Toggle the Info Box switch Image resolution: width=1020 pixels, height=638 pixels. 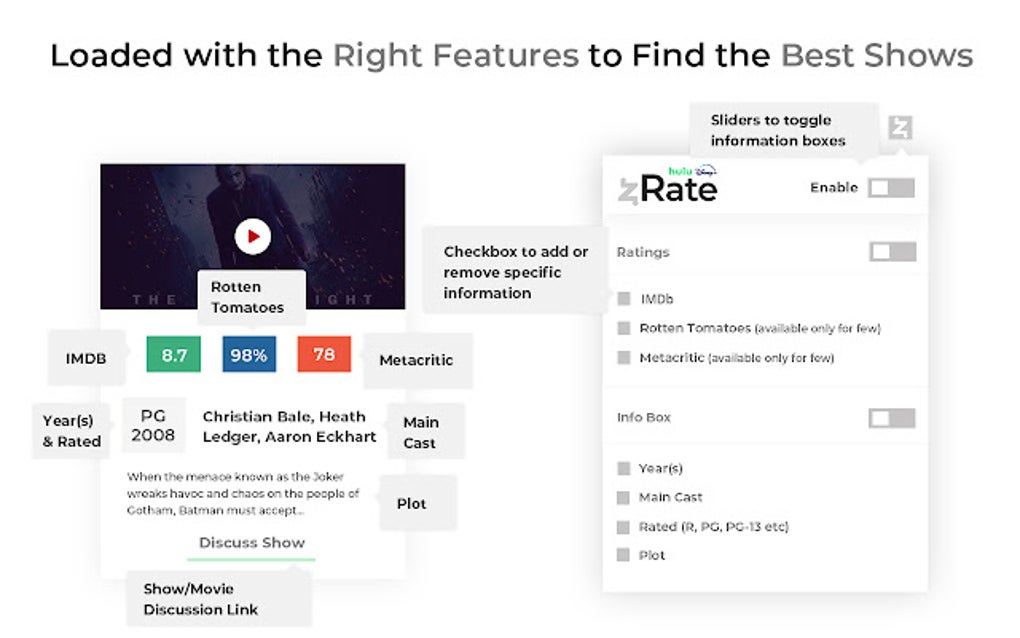[892, 418]
